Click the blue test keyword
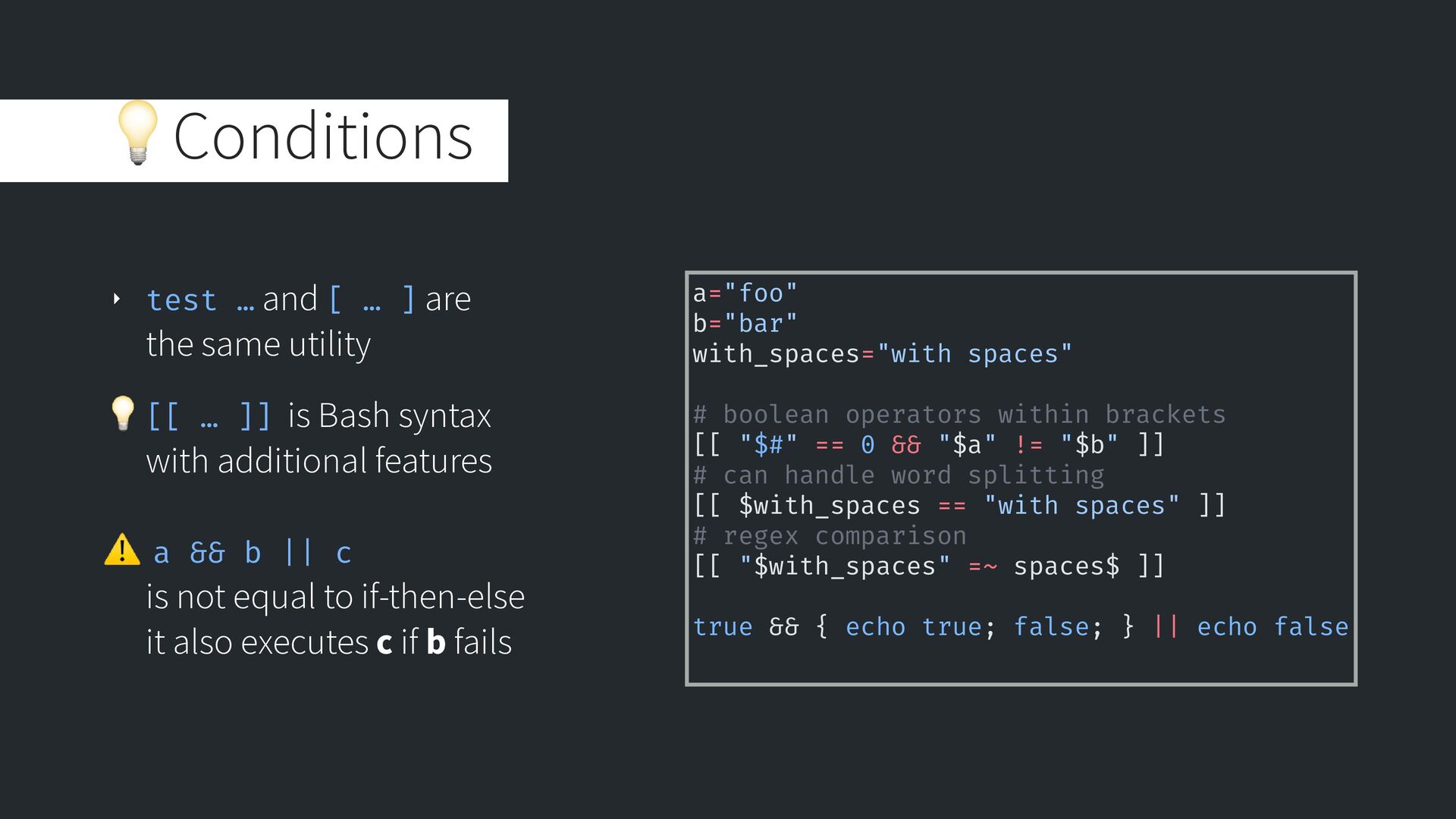Viewport: 1456px width, 819px height. 182,300
